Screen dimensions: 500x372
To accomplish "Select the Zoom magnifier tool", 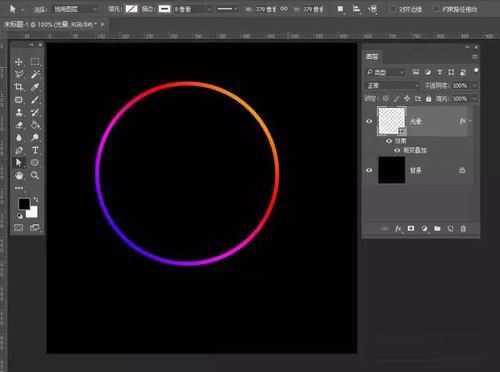I will click(35, 175).
